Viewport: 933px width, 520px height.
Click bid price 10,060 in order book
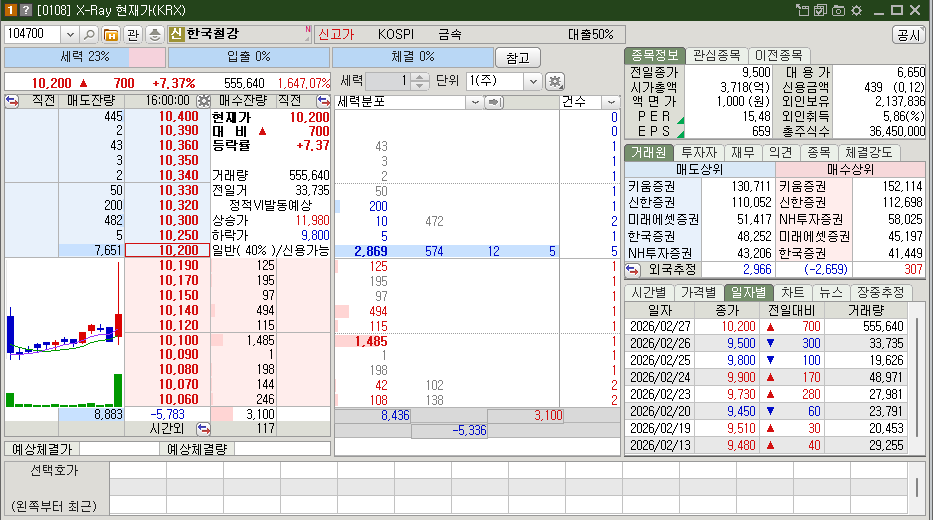(178, 400)
